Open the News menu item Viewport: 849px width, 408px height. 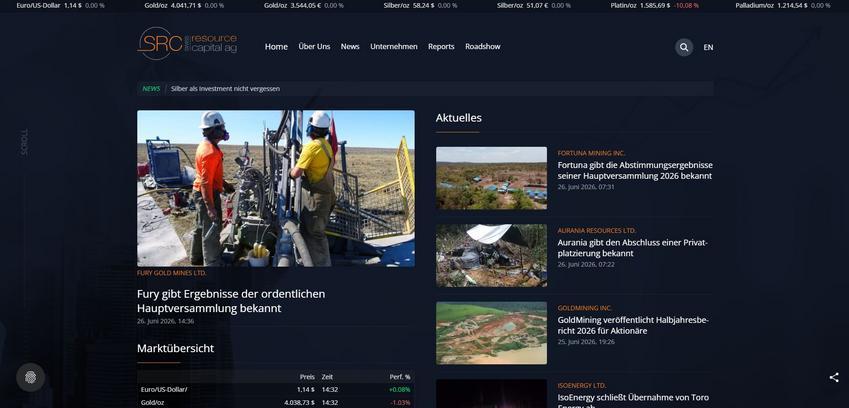pyautogui.click(x=350, y=47)
